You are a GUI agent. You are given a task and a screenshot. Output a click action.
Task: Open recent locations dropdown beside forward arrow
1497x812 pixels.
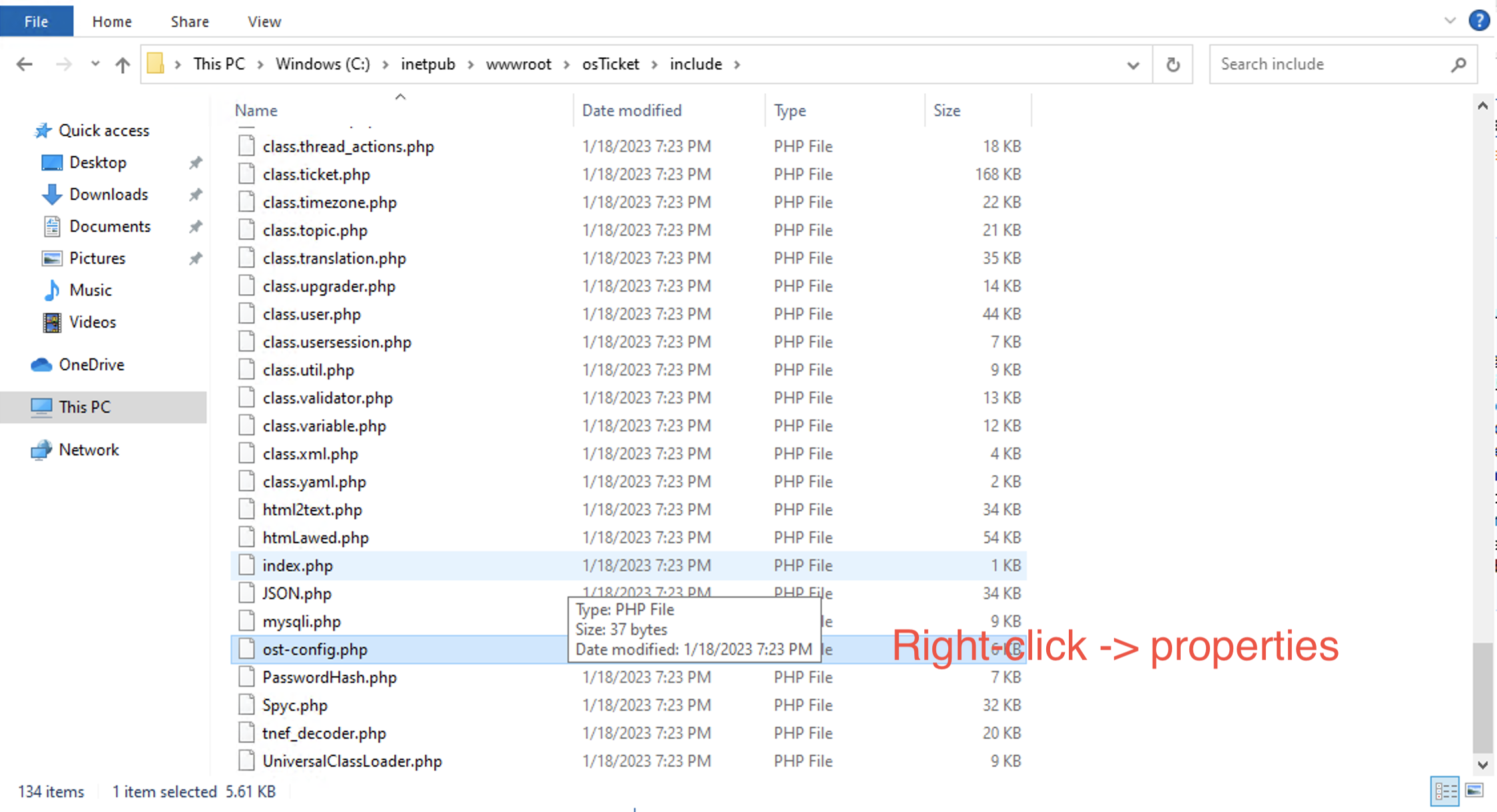95,64
